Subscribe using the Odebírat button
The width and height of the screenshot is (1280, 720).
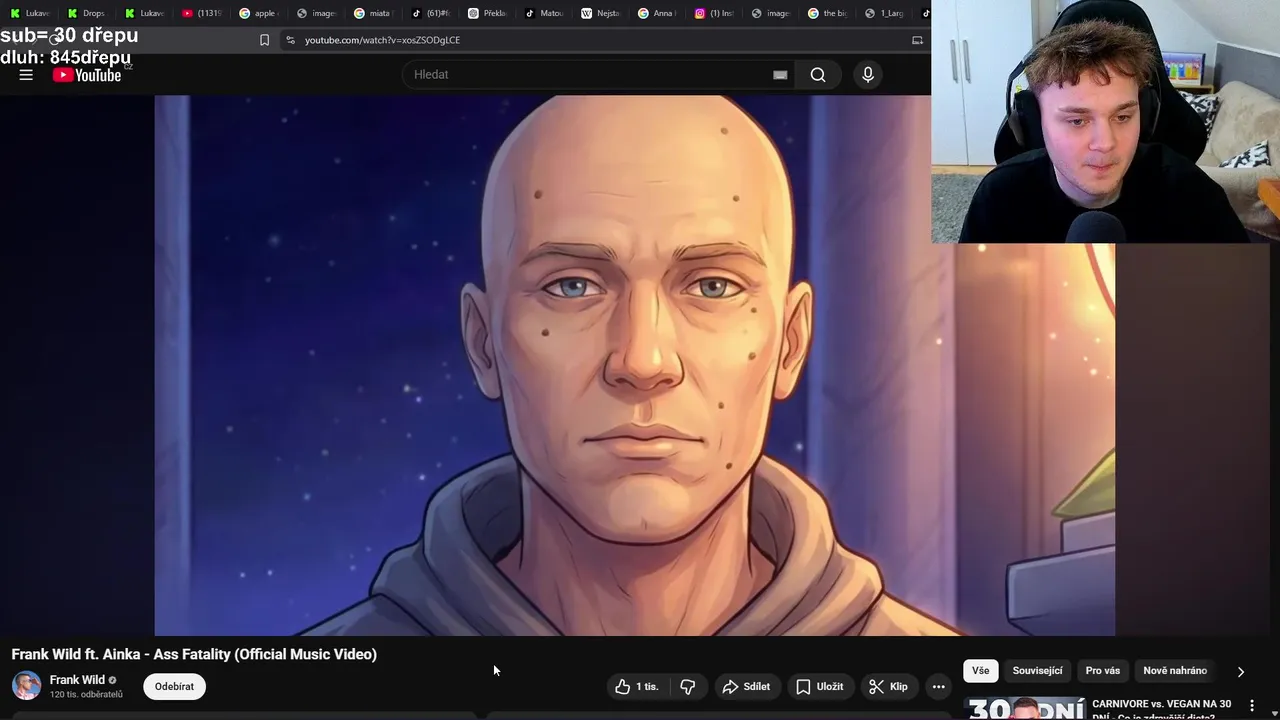coord(174,687)
